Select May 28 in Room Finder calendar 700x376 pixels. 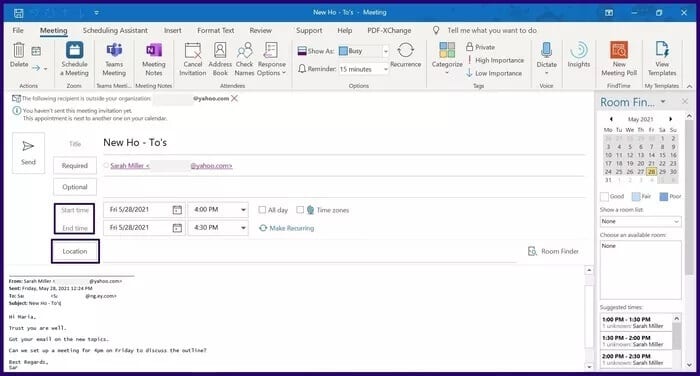[651, 172]
